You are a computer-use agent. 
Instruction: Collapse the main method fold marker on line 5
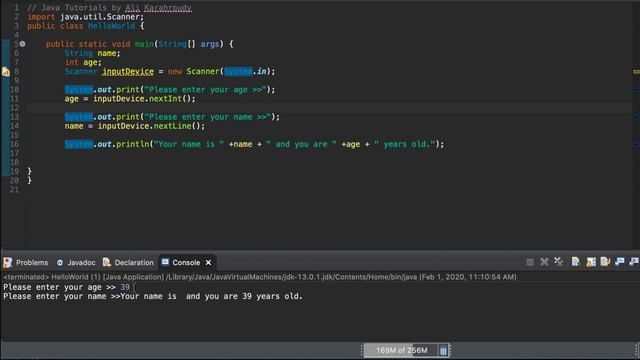tap(22, 44)
